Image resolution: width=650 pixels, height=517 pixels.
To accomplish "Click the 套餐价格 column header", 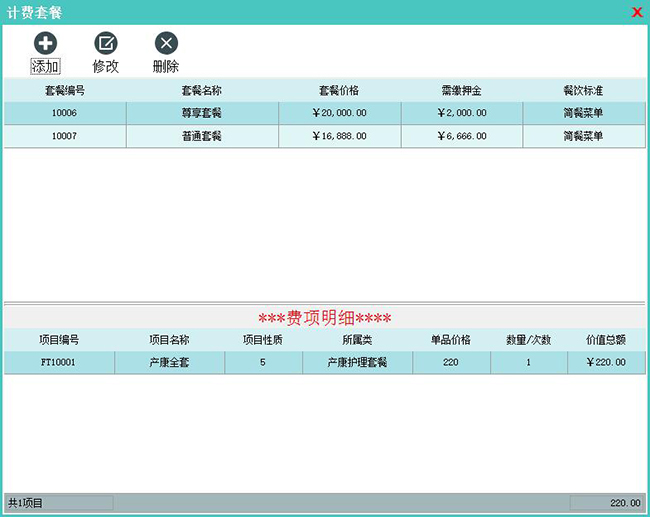I will point(338,90).
